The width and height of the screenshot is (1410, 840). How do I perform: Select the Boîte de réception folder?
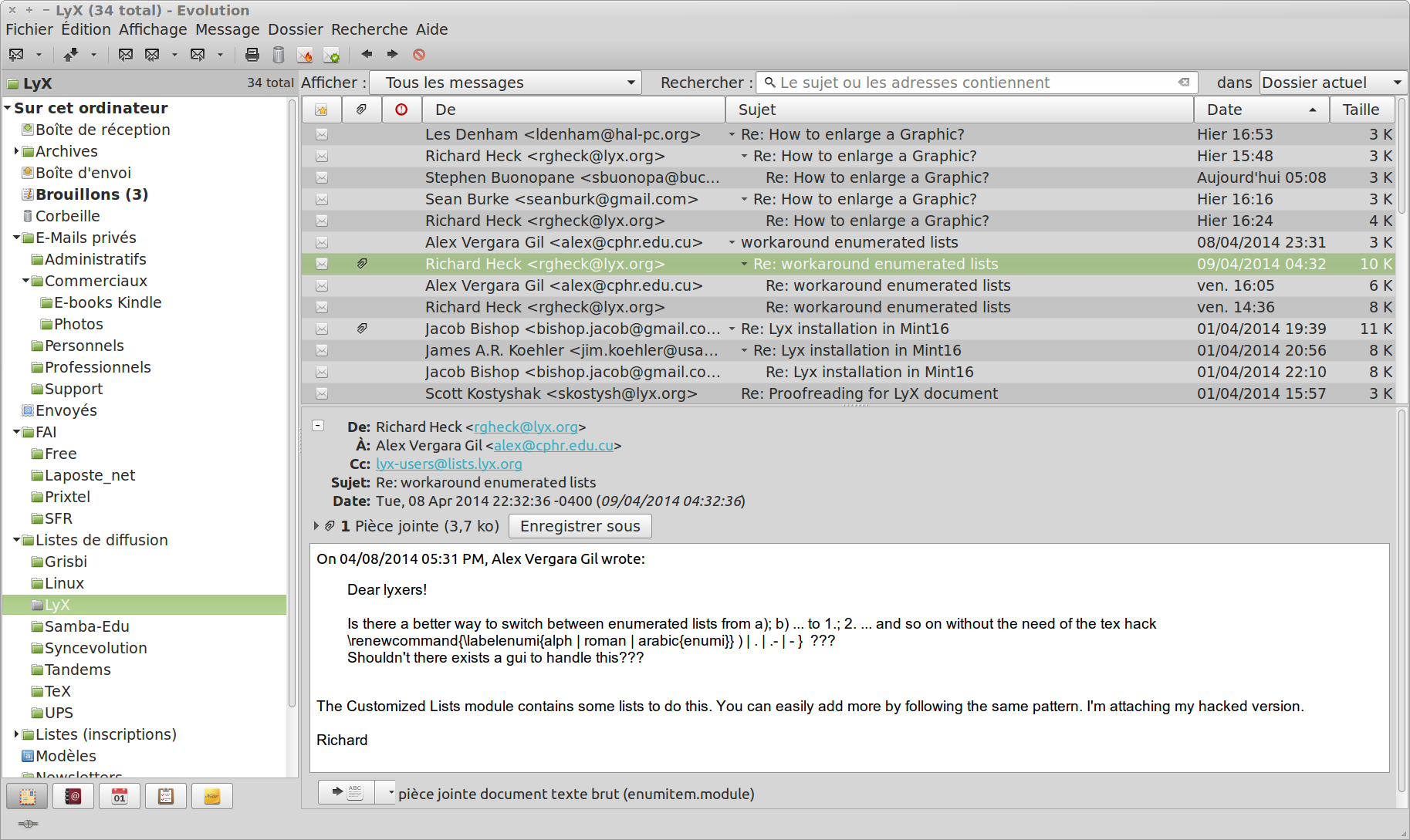pos(103,130)
